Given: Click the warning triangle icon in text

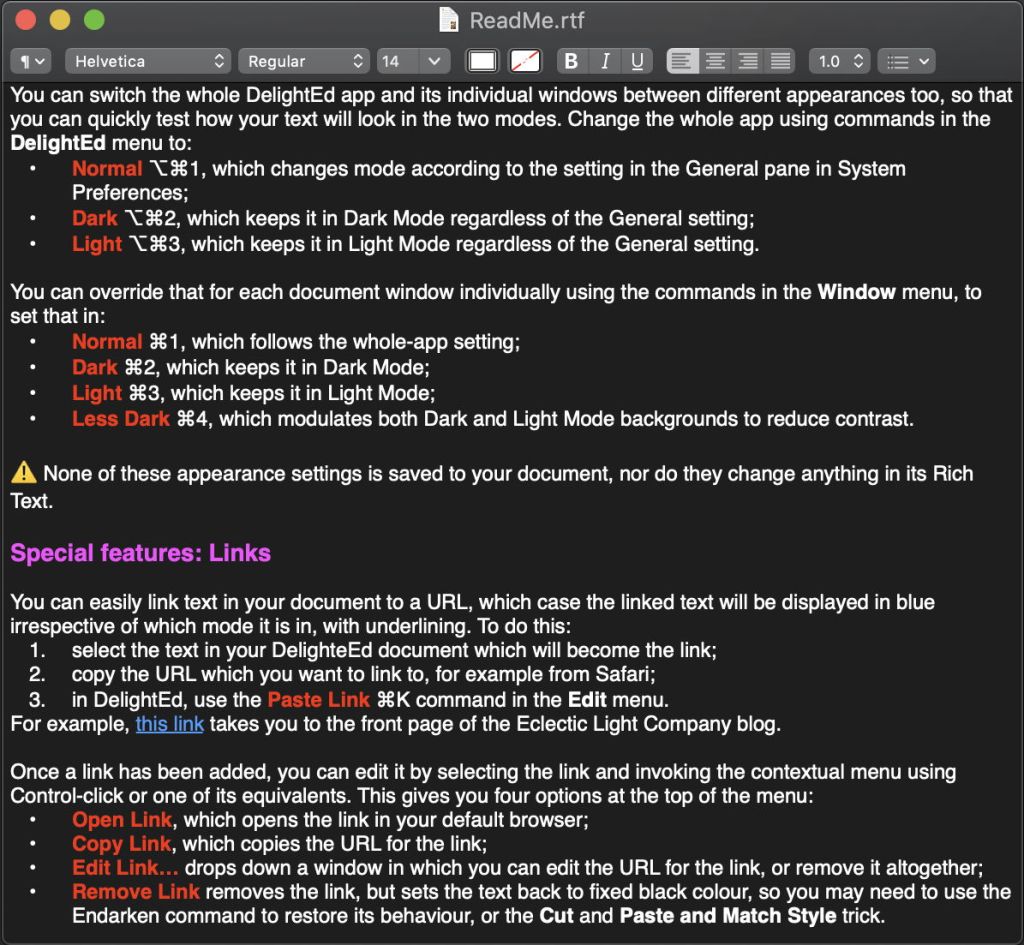Looking at the screenshot, I should click(23, 474).
